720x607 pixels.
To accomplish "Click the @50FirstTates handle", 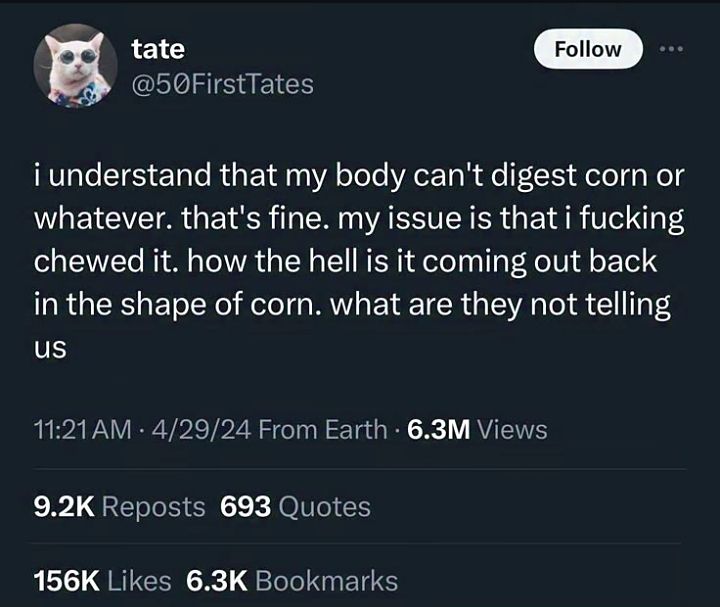I will click(223, 85).
